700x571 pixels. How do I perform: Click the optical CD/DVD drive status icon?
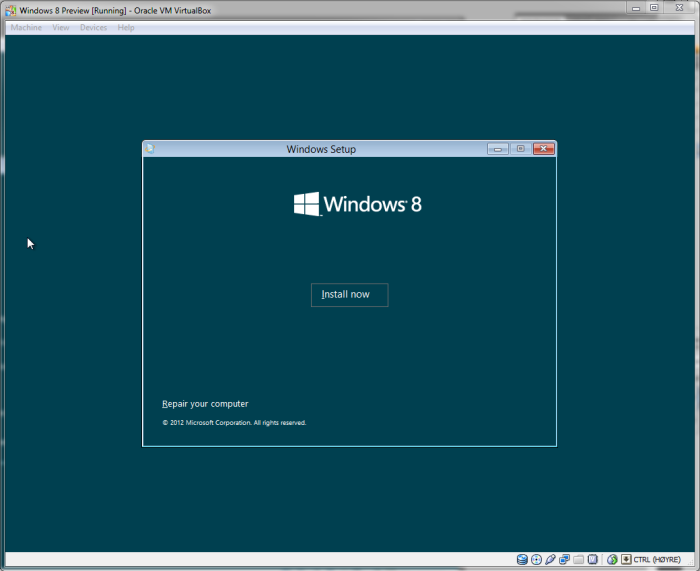tap(536, 559)
